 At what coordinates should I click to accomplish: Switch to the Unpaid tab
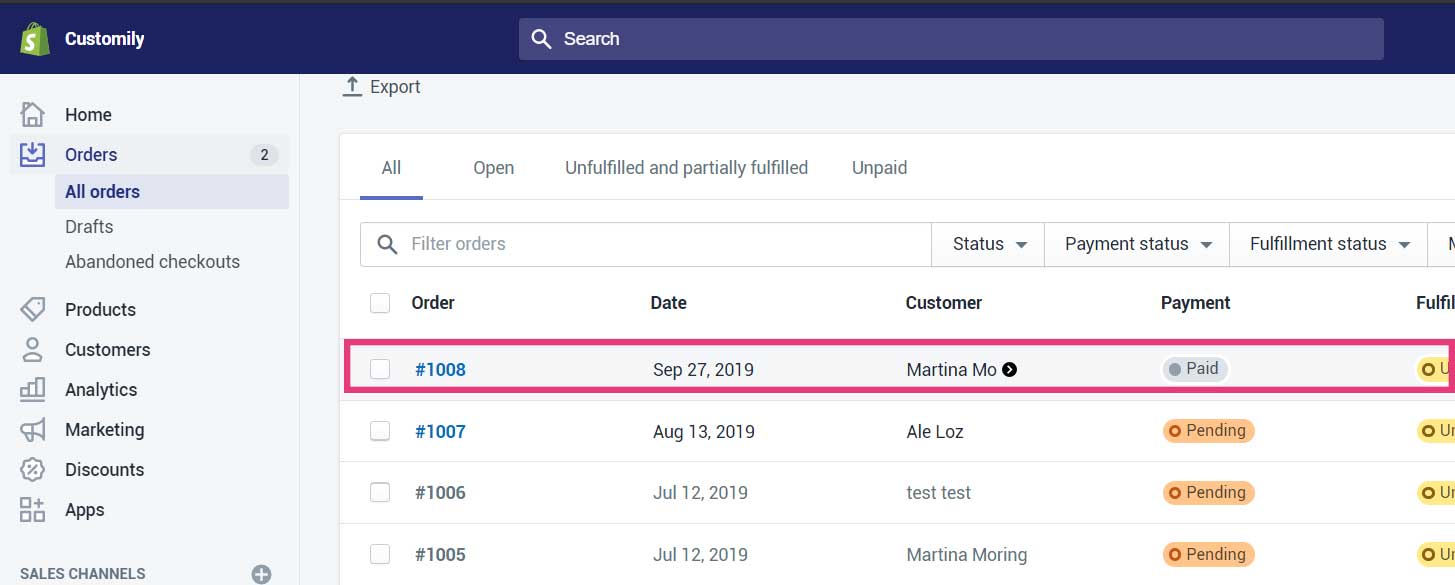coord(879,168)
